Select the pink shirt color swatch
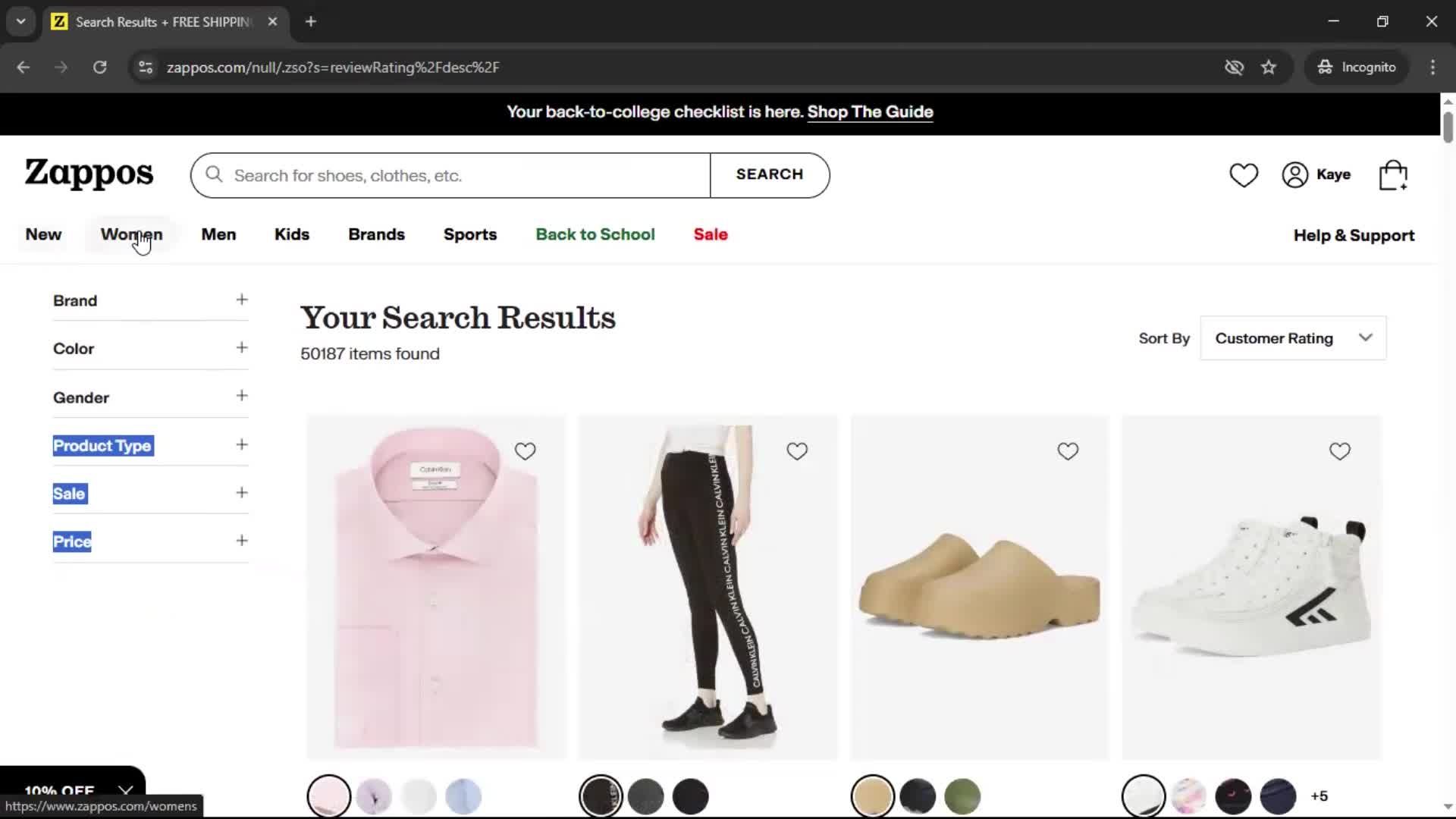Viewport: 1456px width, 819px height. [329, 796]
